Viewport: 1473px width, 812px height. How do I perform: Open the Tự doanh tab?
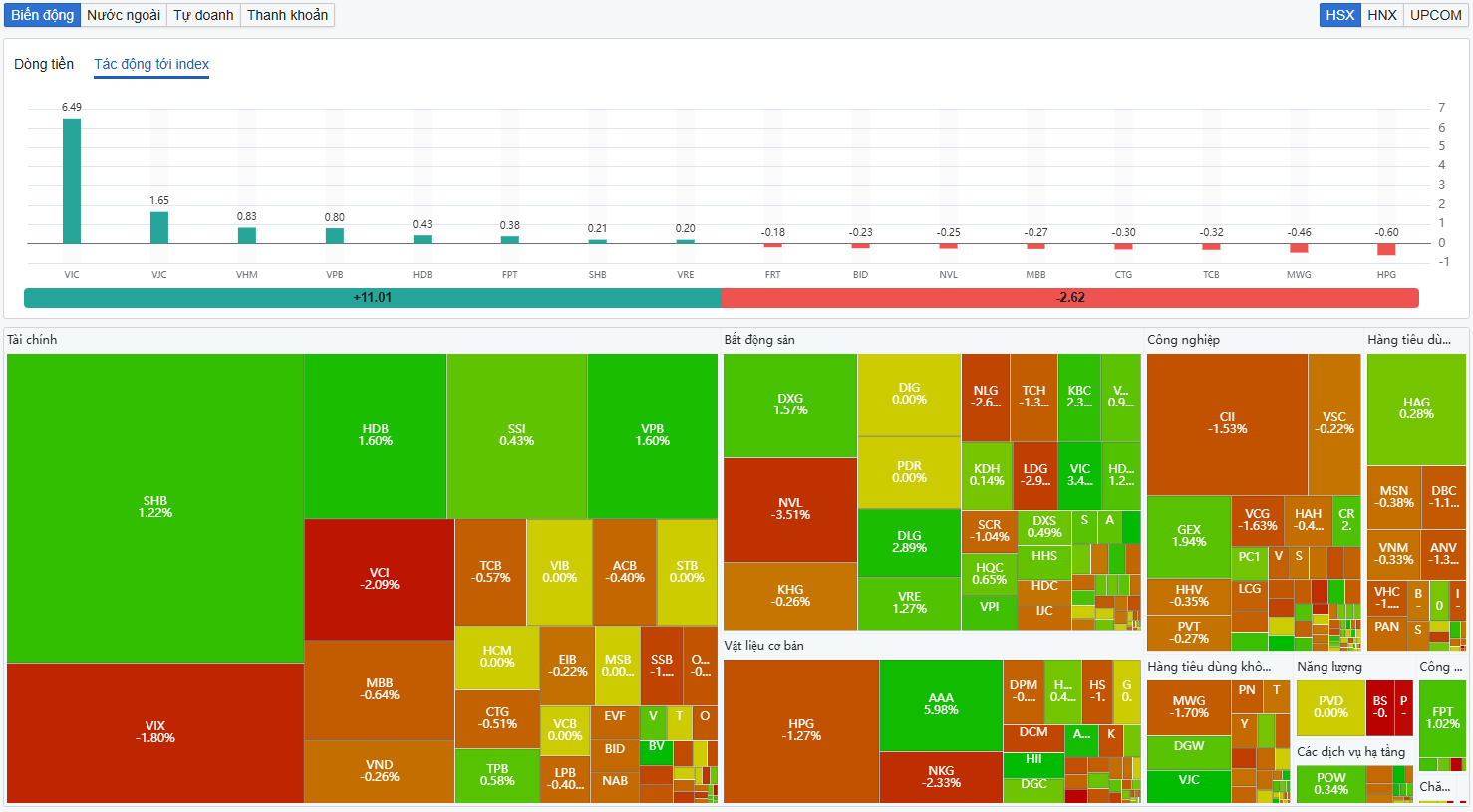point(203,15)
